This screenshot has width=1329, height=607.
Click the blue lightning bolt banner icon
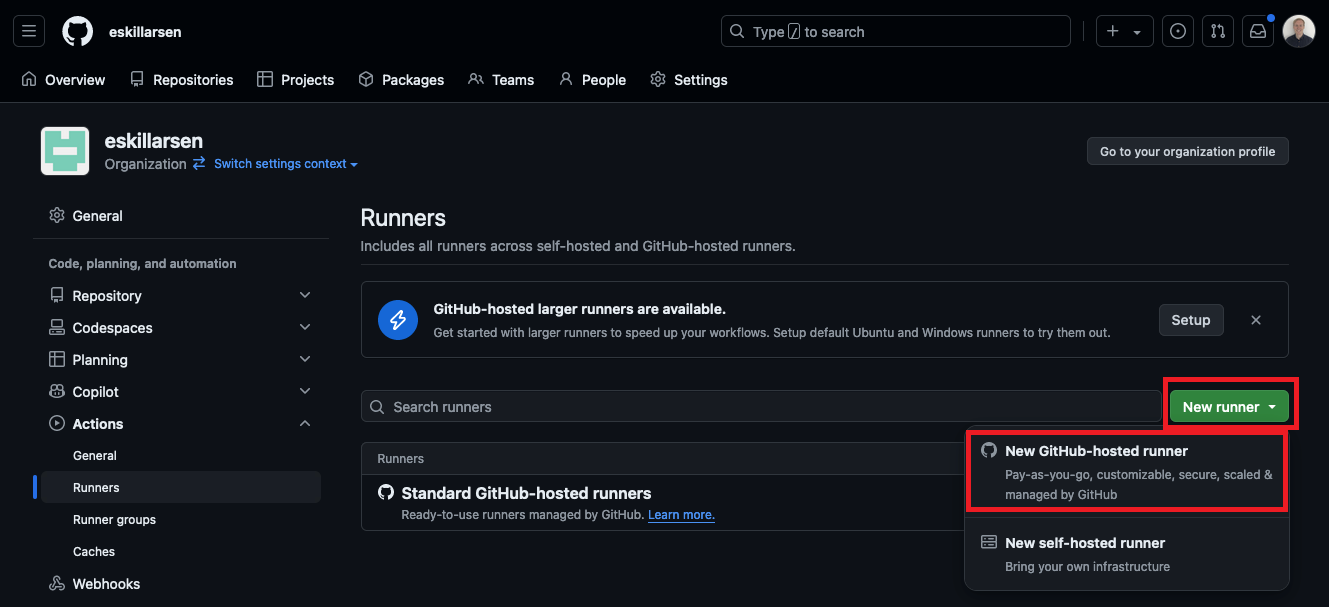click(398, 320)
